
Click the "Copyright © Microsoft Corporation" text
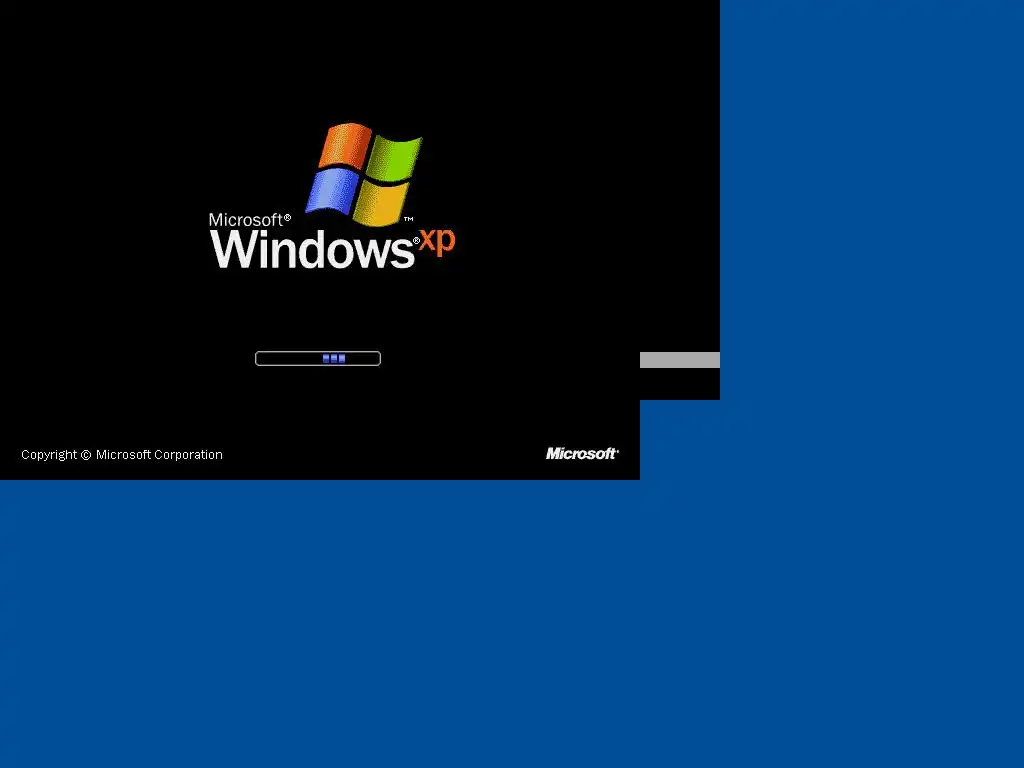[x=122, y=455]
